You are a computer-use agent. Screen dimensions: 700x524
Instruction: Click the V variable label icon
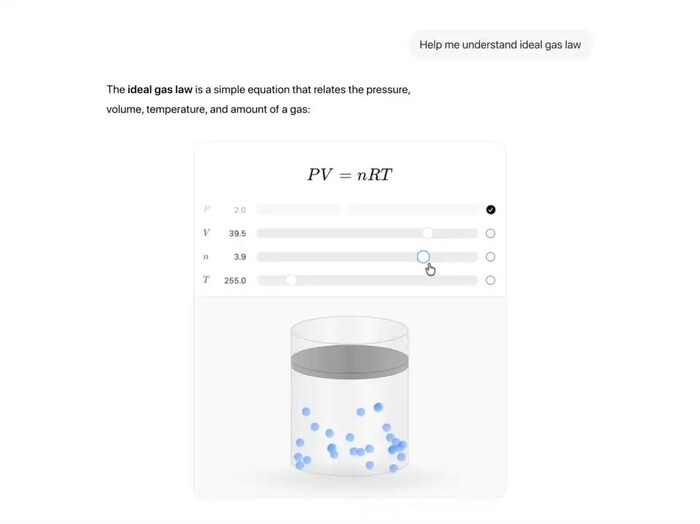(207, 233)
